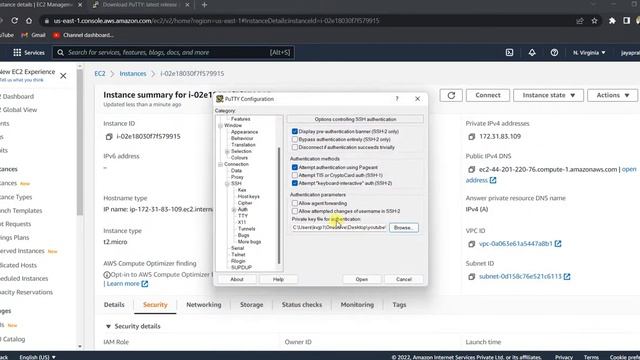The height and width of the screenshot is (360, 640).
Task: Copy the Public IPv4 DNS name
Action: (471, 169)
